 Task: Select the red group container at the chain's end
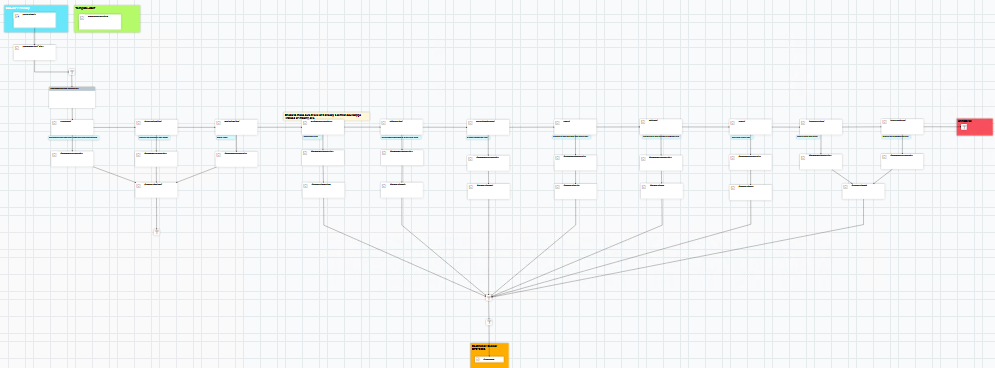coord(974,126)
